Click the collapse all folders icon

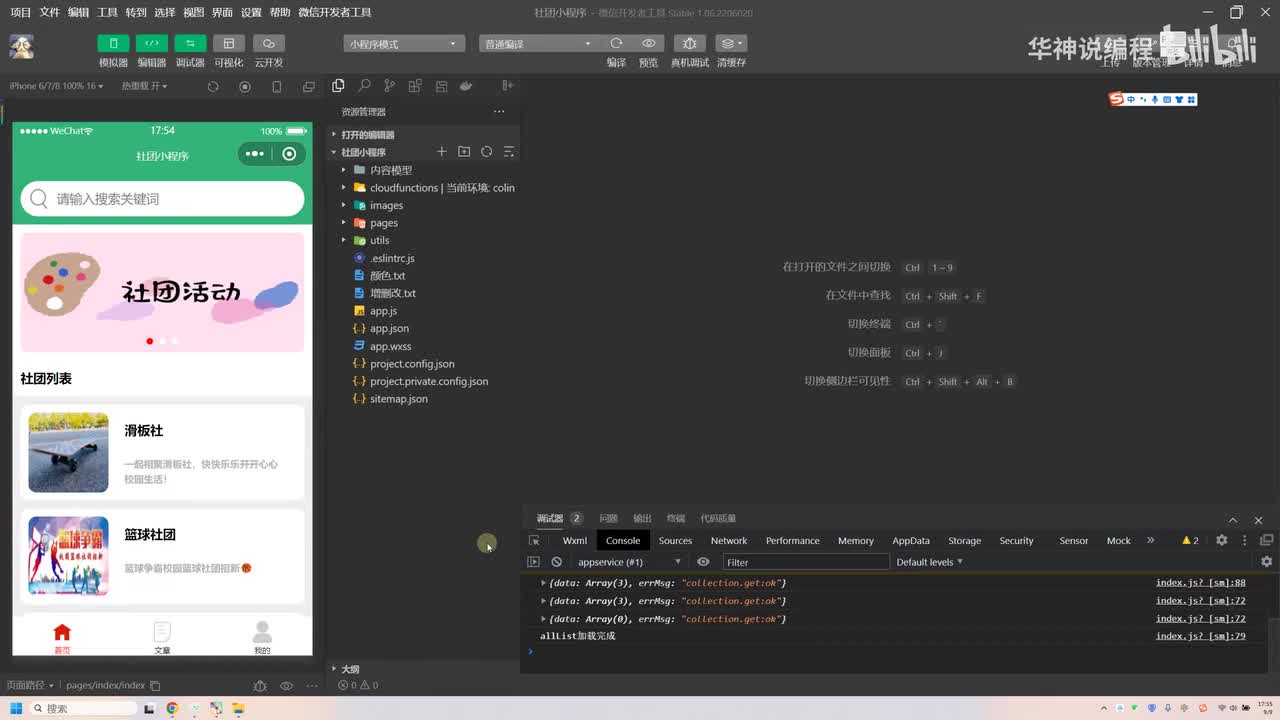point(508,152)
